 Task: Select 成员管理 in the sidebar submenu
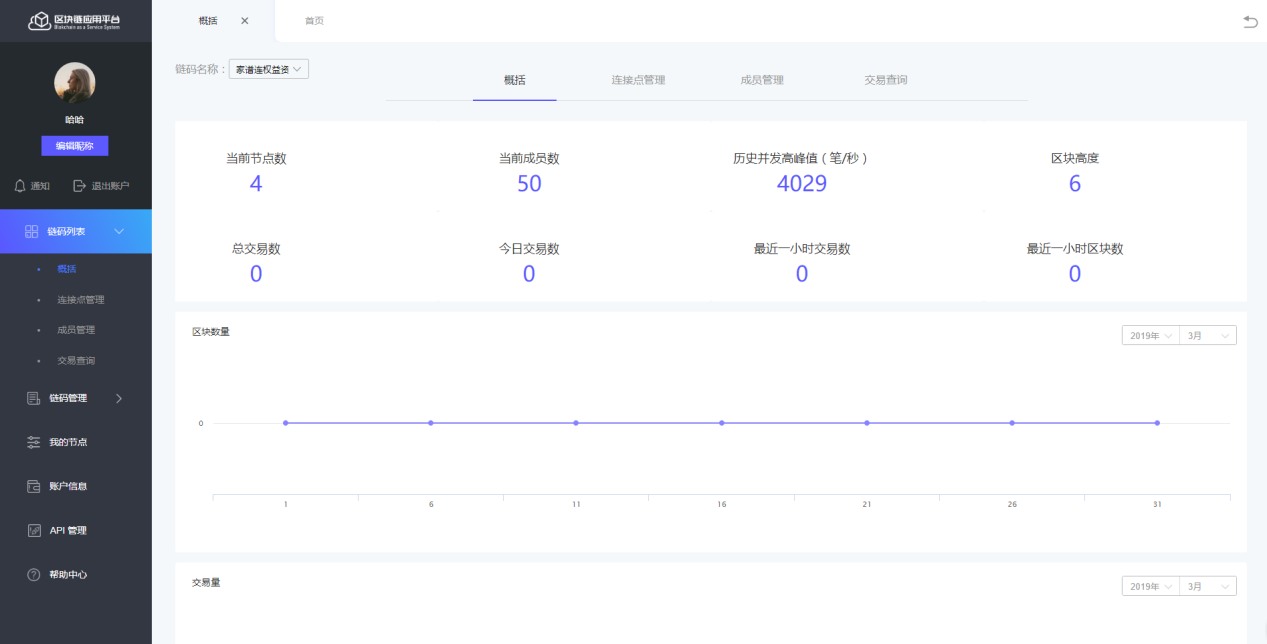click(76, 330)
